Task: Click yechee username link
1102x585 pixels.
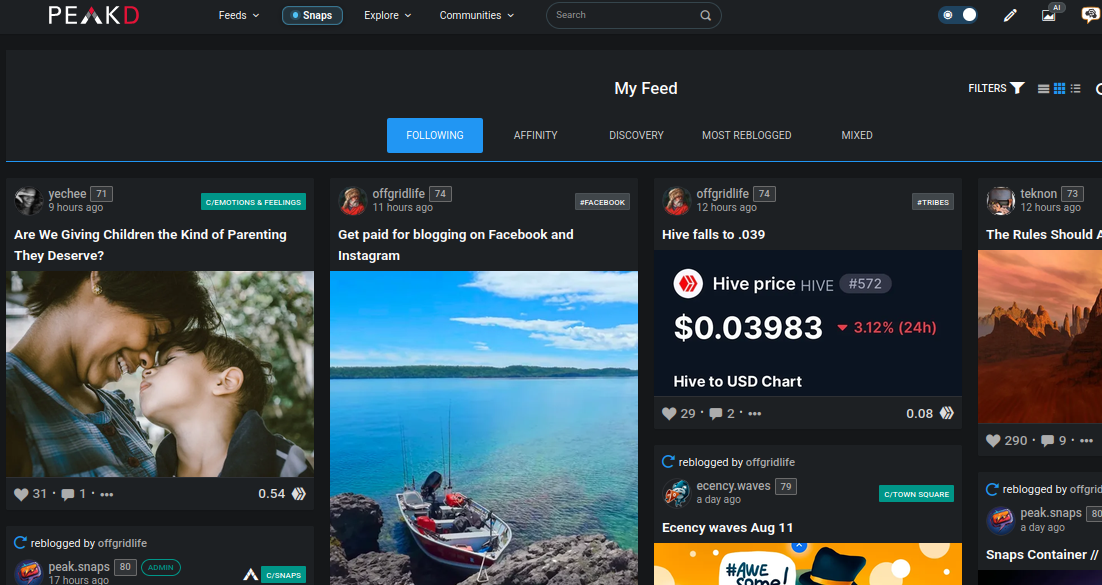Action: coord(67,193)
